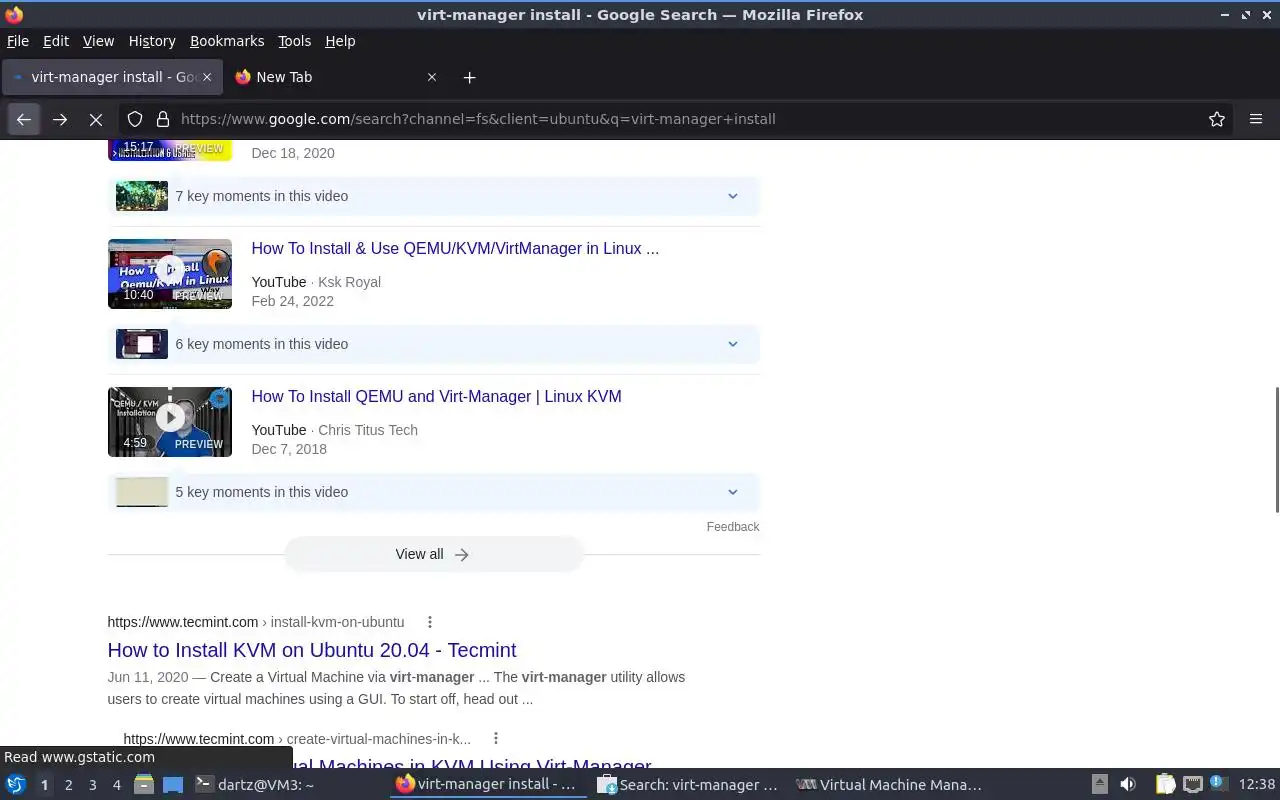Open the History menu
The height and width of the screenshot is (800, 1280).
[x=152, y=41]
